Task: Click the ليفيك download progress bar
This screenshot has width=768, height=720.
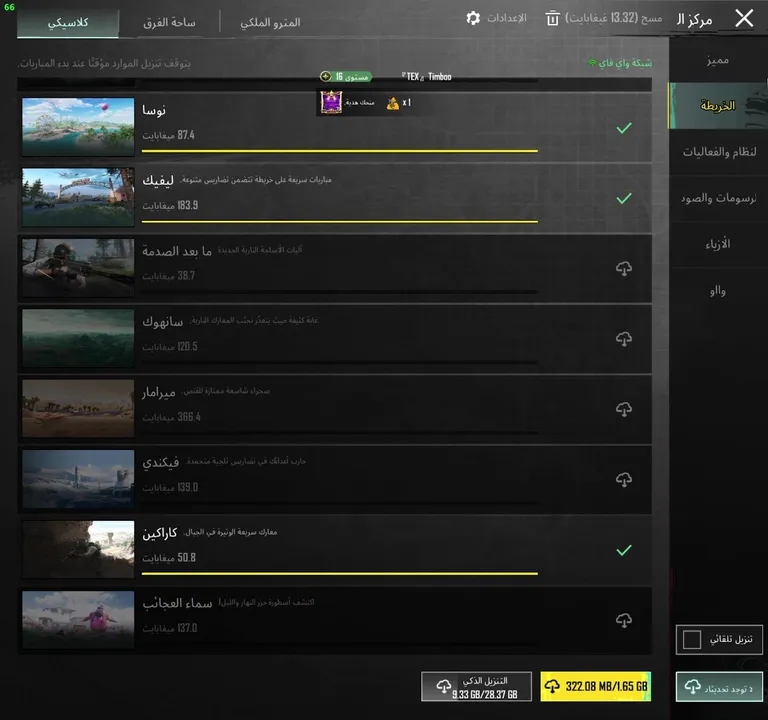Action: click(x=339, y=221)
